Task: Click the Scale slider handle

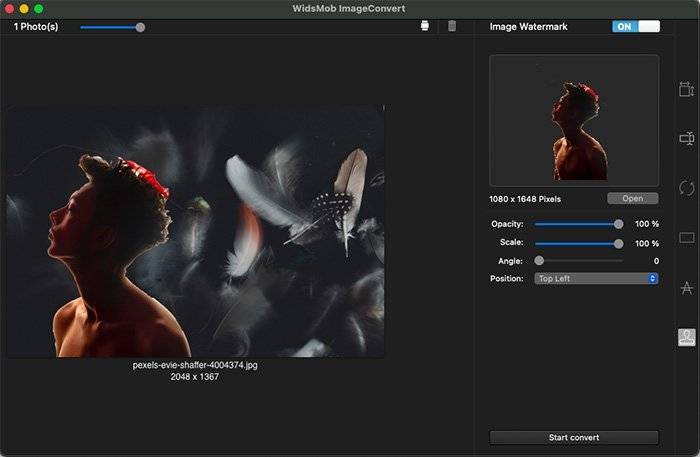Action: [x=618, y=243]
